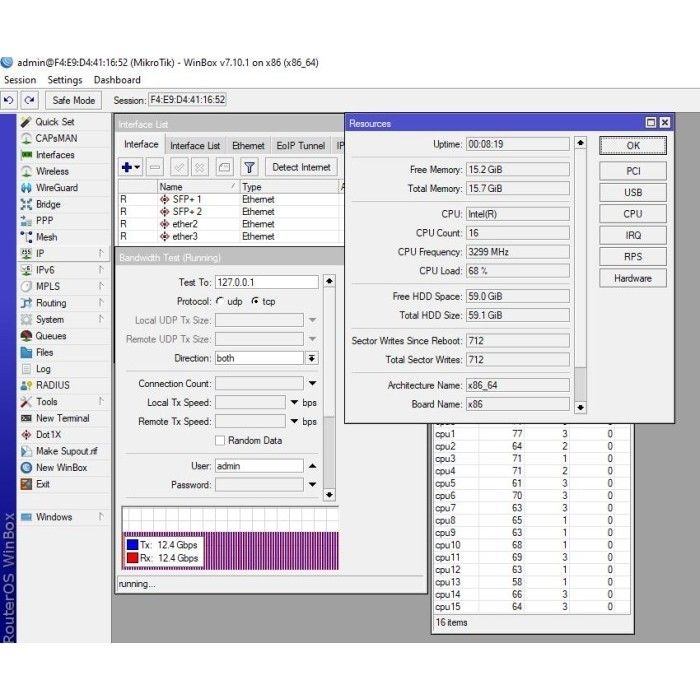Open the Direction dropdown
The height and width of the screenshot is (700, 700).
point(312,358)
